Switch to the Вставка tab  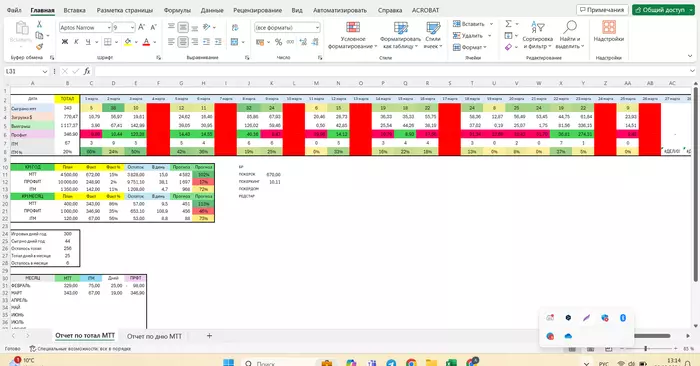click(x=74, y=10)
